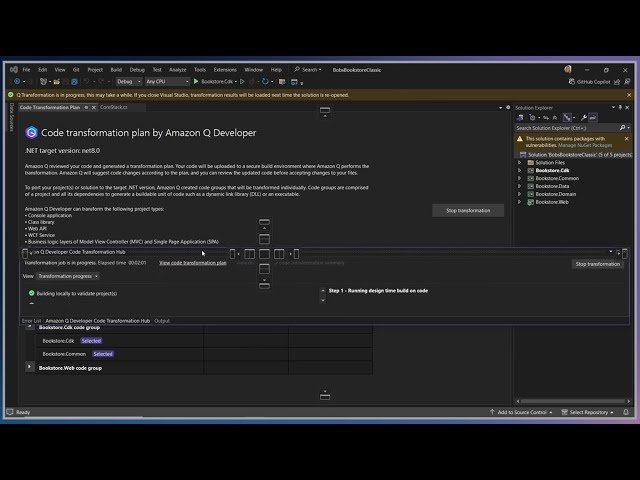640x480 pixels.
Task: Click the GitHub Copilot icon in title bar
Action: [x=571, y=81]
